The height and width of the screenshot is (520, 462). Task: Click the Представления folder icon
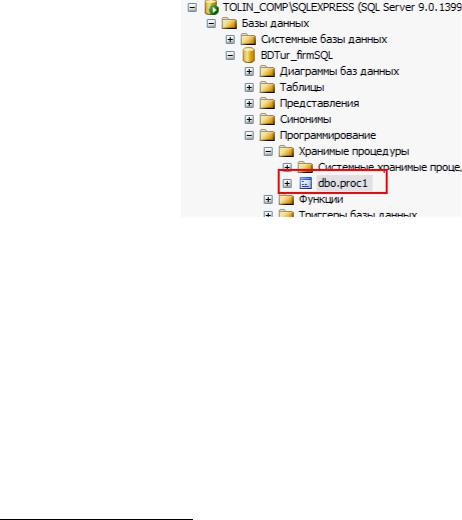coord(267,104)
